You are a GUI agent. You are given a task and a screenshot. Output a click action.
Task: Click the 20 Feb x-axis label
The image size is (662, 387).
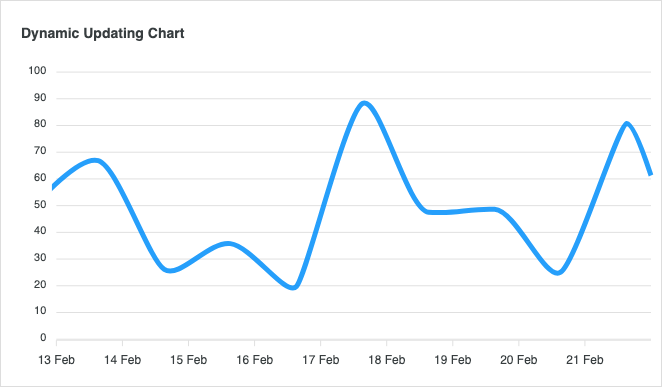coord(518,360)
